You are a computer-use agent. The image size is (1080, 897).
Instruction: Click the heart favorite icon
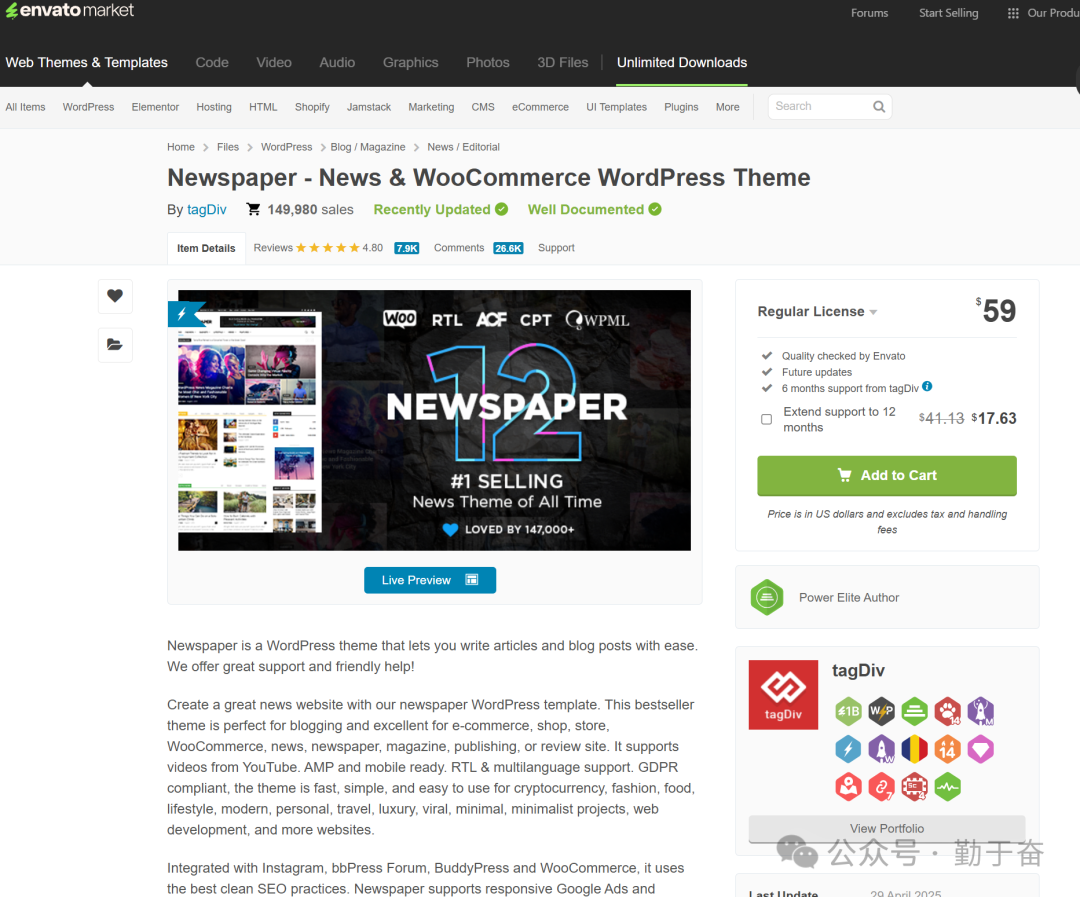tap(115, 296)
